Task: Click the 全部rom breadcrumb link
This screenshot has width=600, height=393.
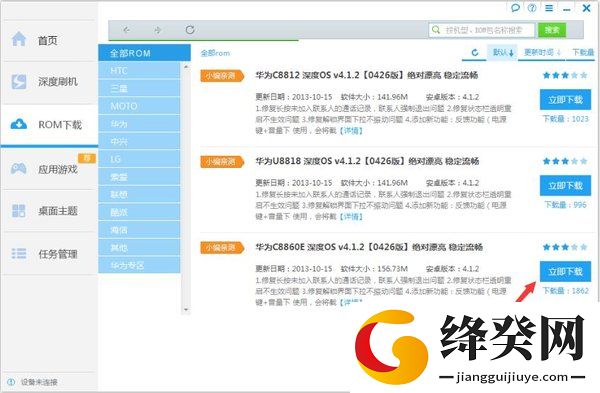Action: [215, 53]
